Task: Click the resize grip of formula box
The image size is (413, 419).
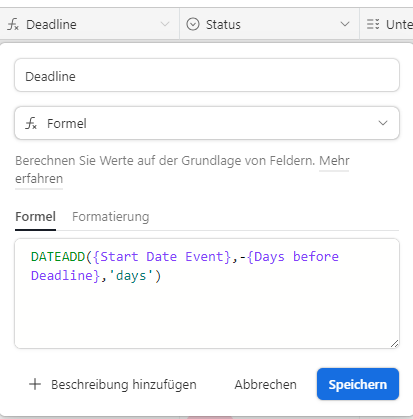Action: coord(394,344)
